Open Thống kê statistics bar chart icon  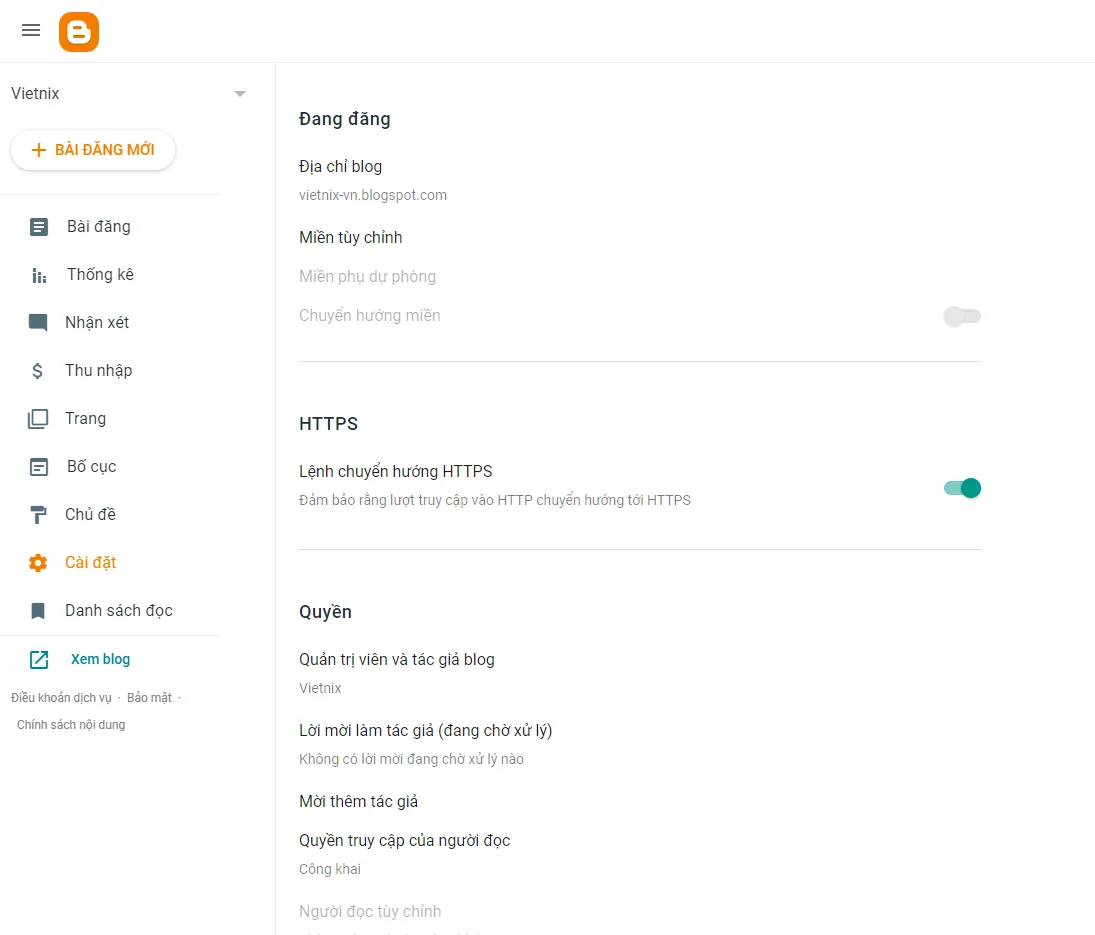point(39,275)
